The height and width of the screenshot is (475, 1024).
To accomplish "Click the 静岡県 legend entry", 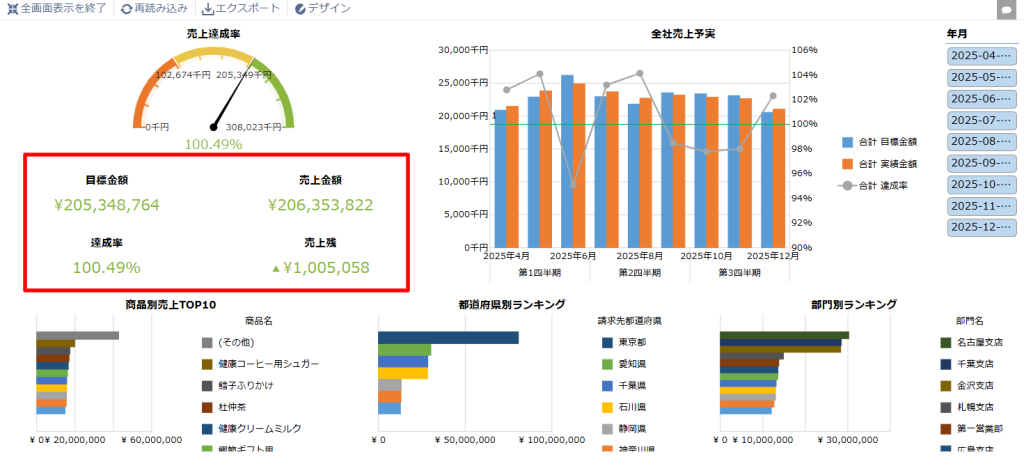I will click(x=624, y=429).
